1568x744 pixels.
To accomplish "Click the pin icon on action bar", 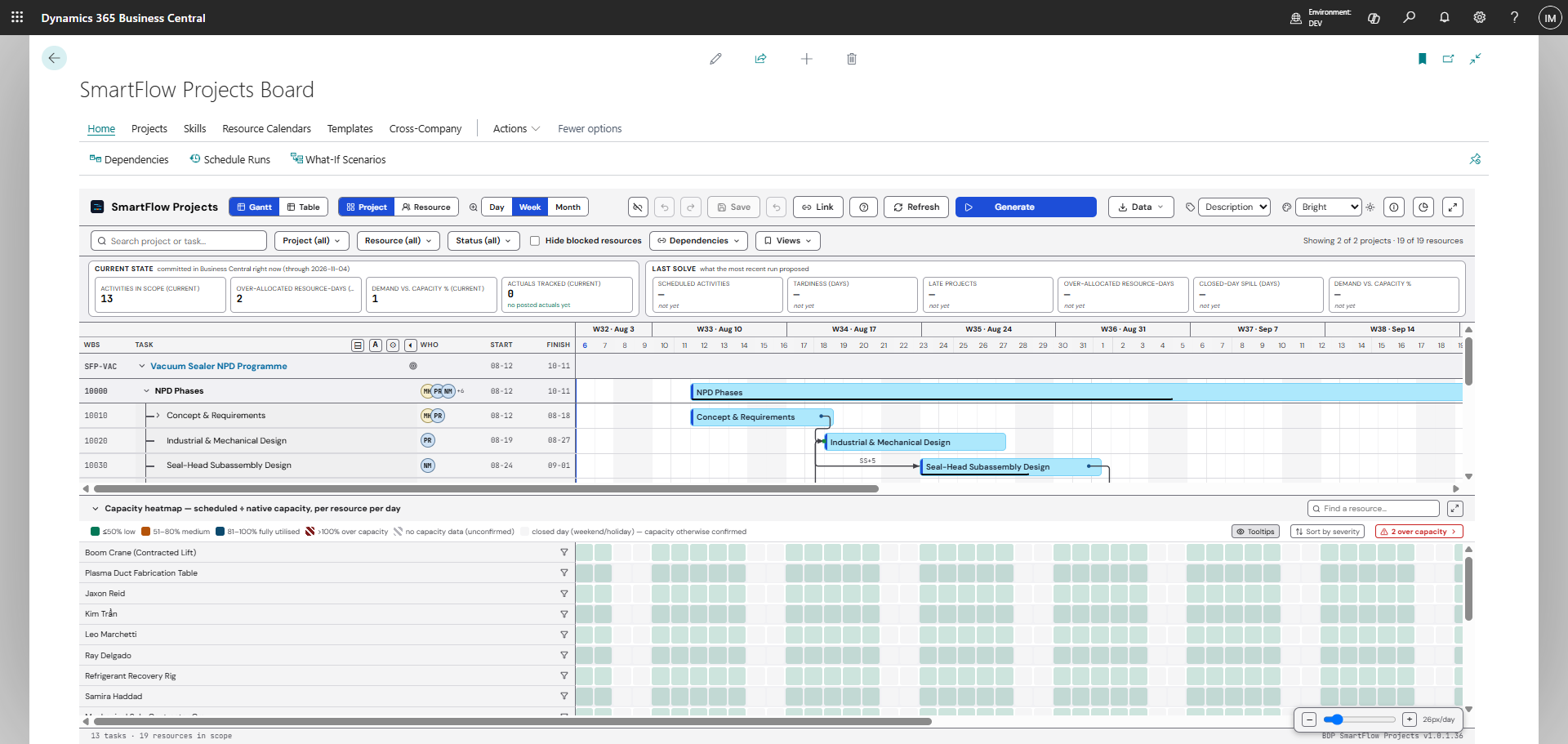I will click(x=1475, y=159).
